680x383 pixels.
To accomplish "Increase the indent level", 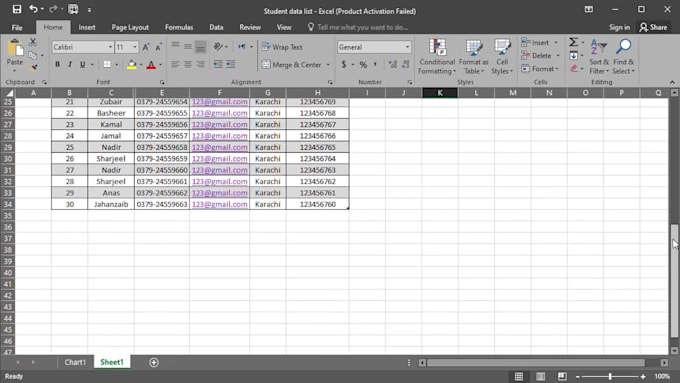I will pyautogui.click(x=230, y=65).
